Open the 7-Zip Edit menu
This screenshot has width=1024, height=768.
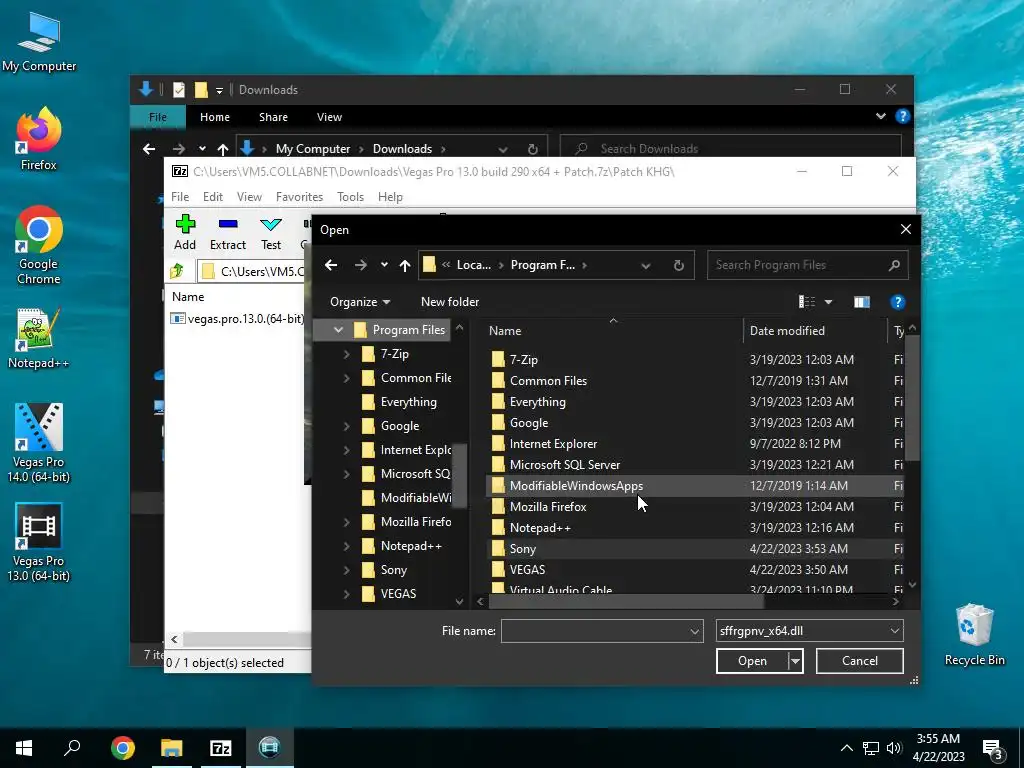(x=213, y=197)
